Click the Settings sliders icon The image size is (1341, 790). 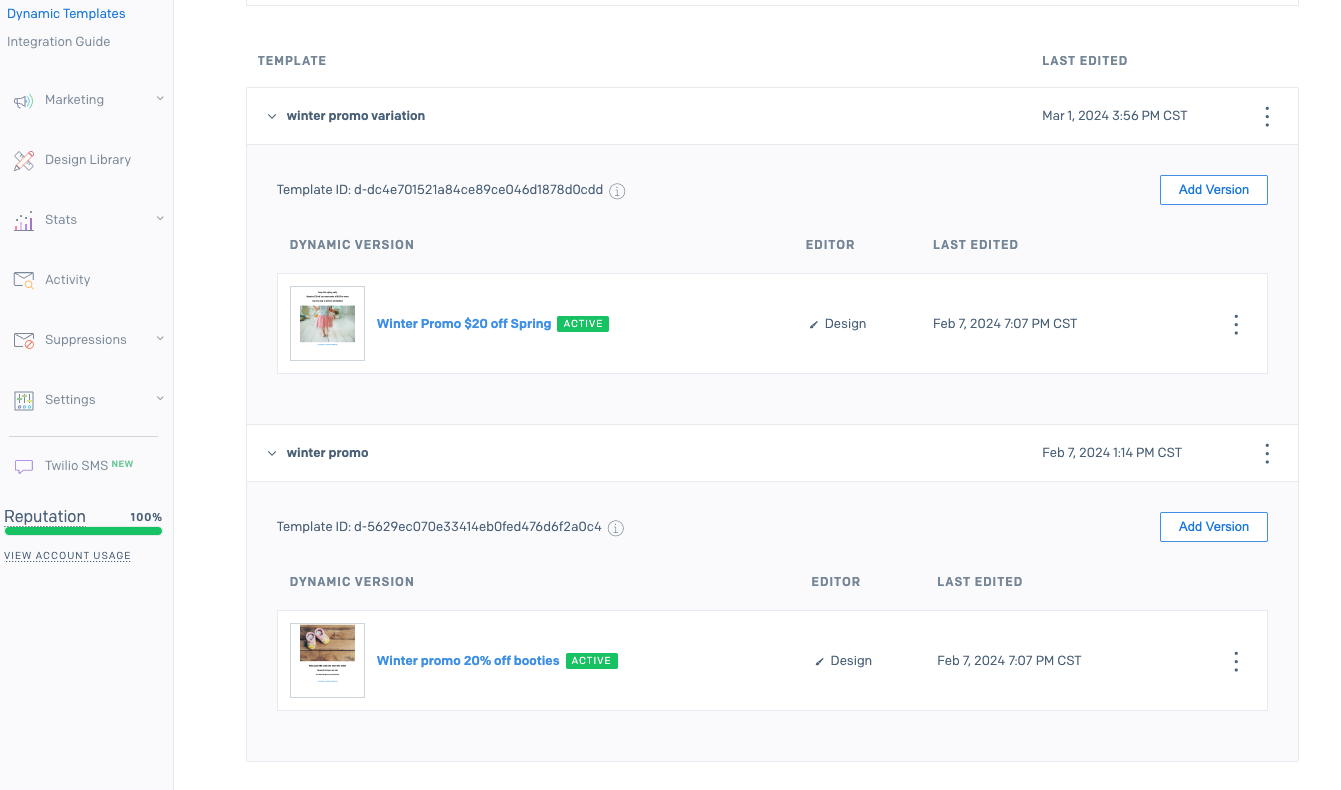[x=24, y=399]
